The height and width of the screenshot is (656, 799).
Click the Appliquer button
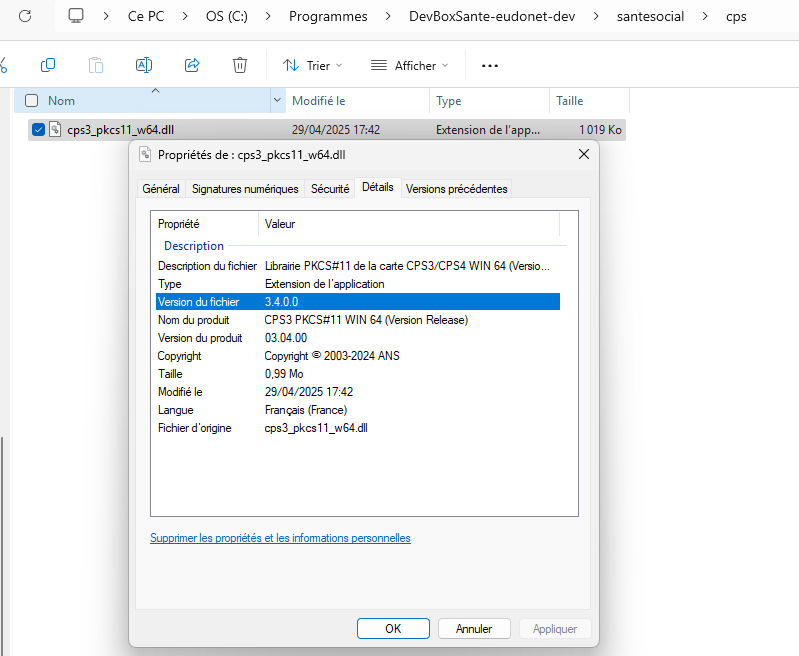coord(555,628)
